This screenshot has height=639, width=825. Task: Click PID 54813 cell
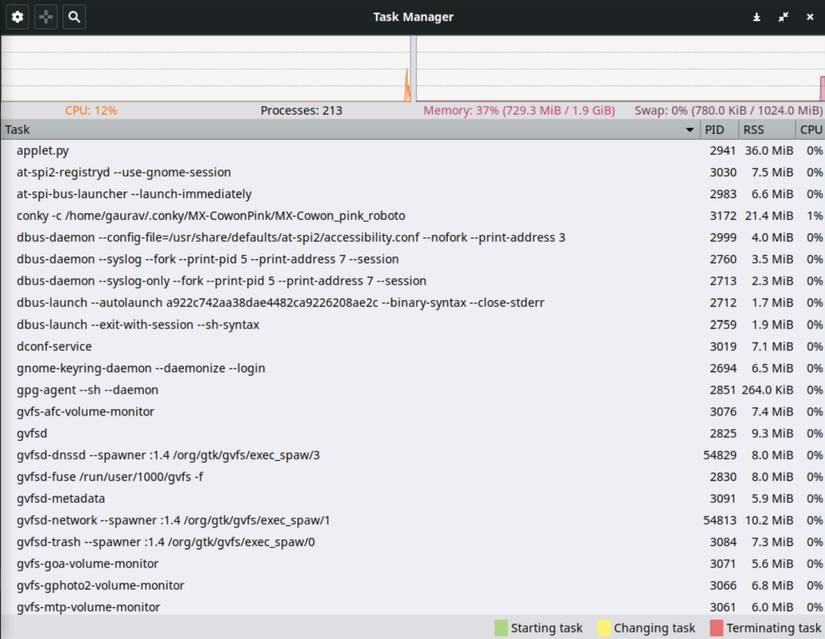(x=720, y=521)
